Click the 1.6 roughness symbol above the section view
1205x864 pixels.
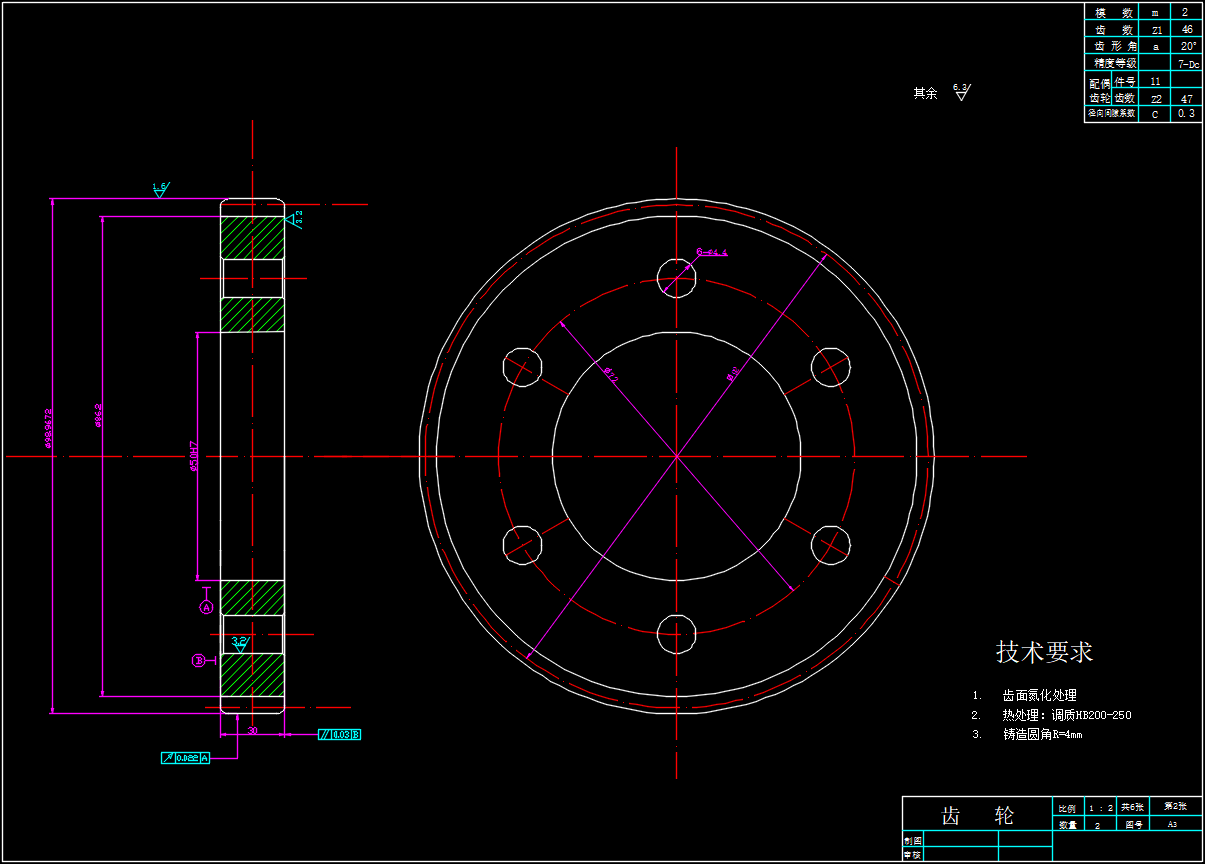click(160, 189)
